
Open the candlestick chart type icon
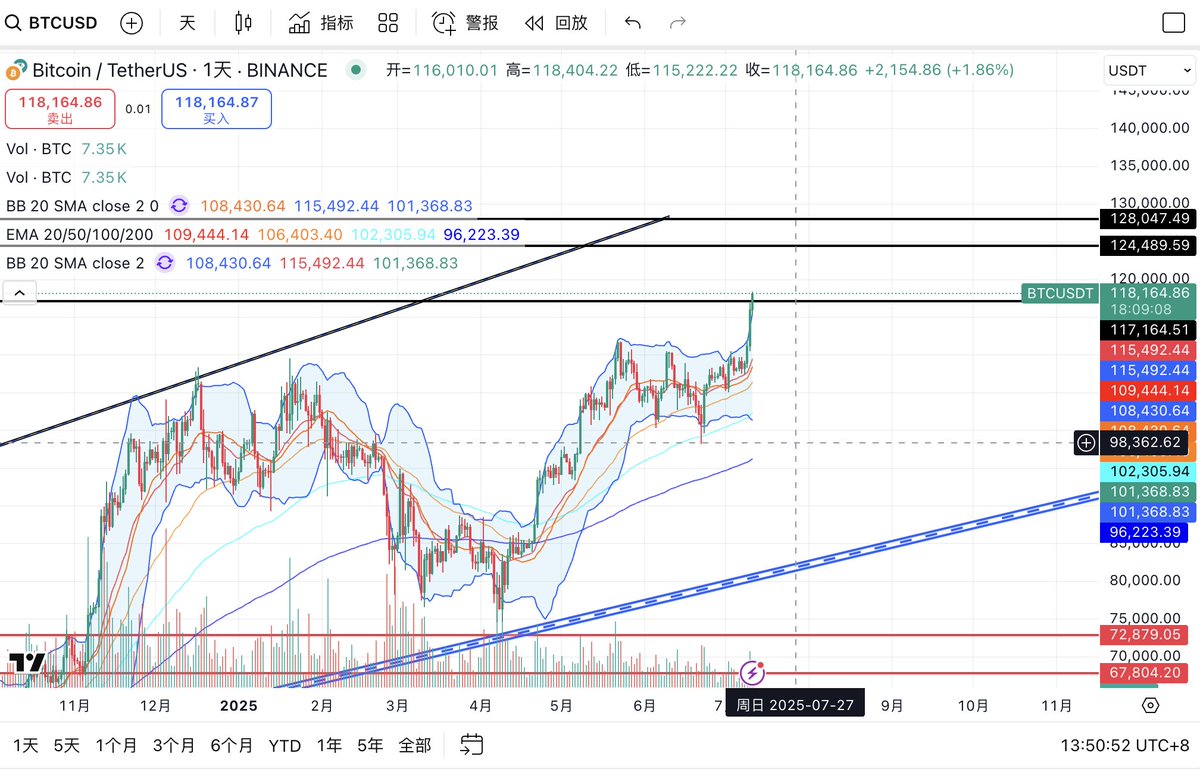click(x=243, y=22)
